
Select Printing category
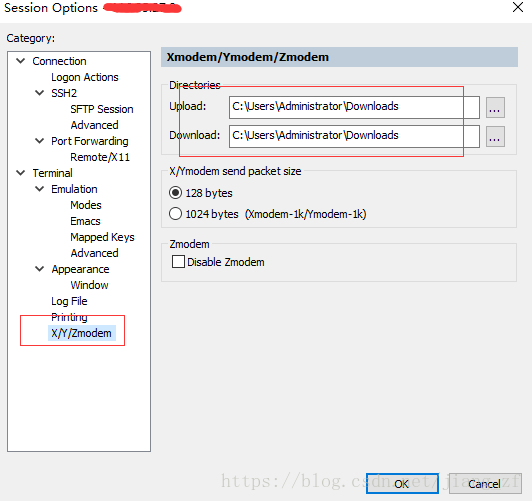point(69,317)
